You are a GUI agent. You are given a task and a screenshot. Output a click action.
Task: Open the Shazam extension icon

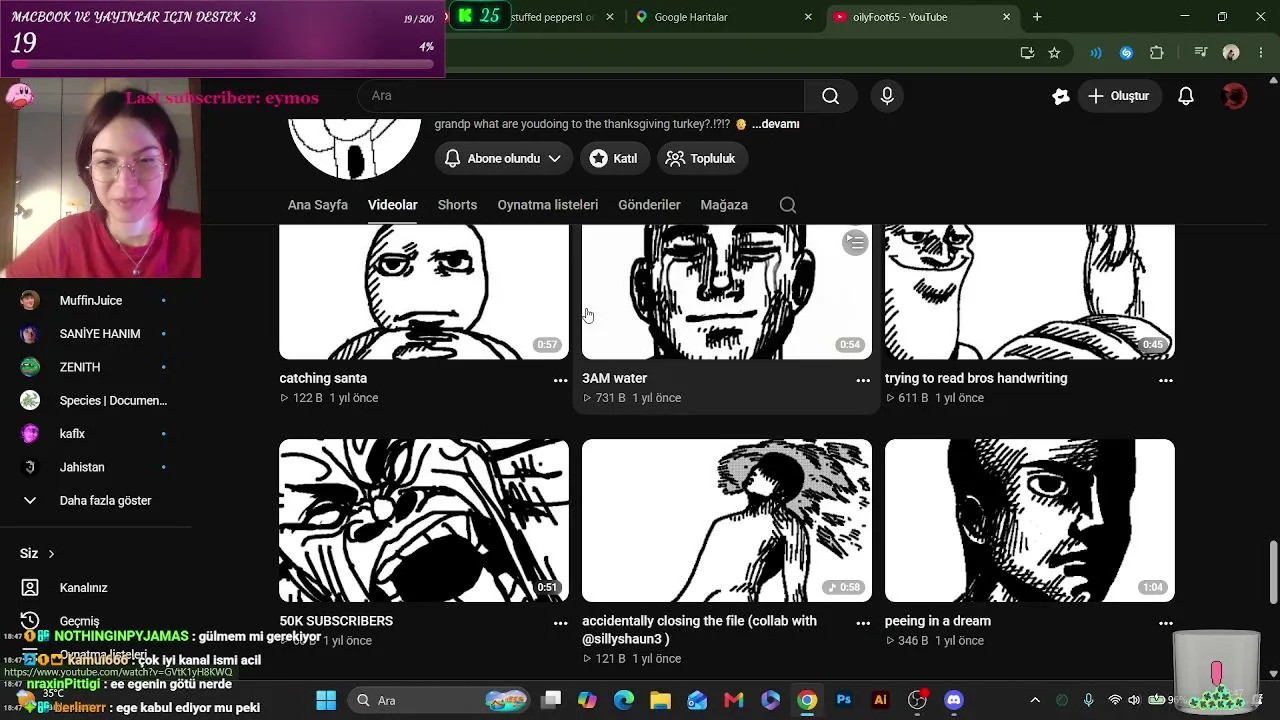(1126, 53)
